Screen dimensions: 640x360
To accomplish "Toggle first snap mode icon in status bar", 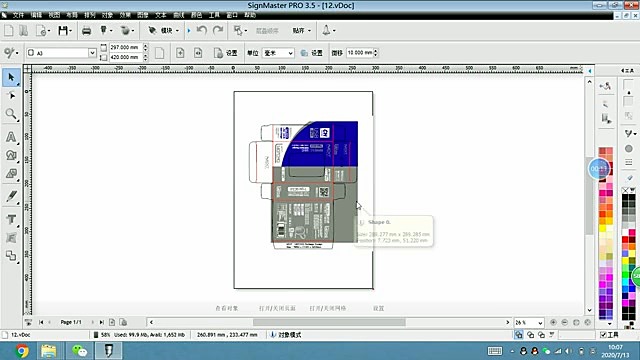I will point(518,335).
